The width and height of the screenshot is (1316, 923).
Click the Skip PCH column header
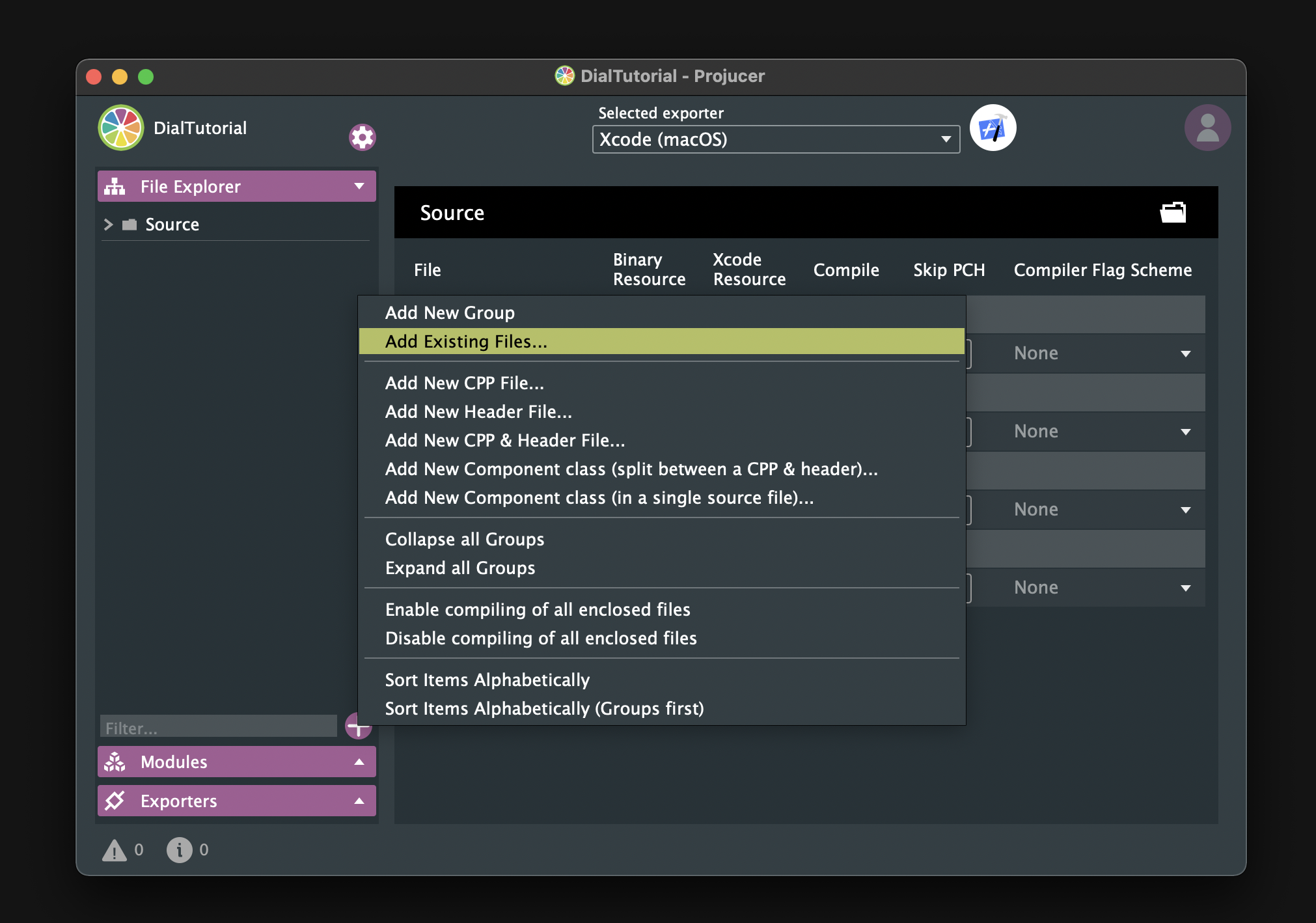(x=949, y=270)
